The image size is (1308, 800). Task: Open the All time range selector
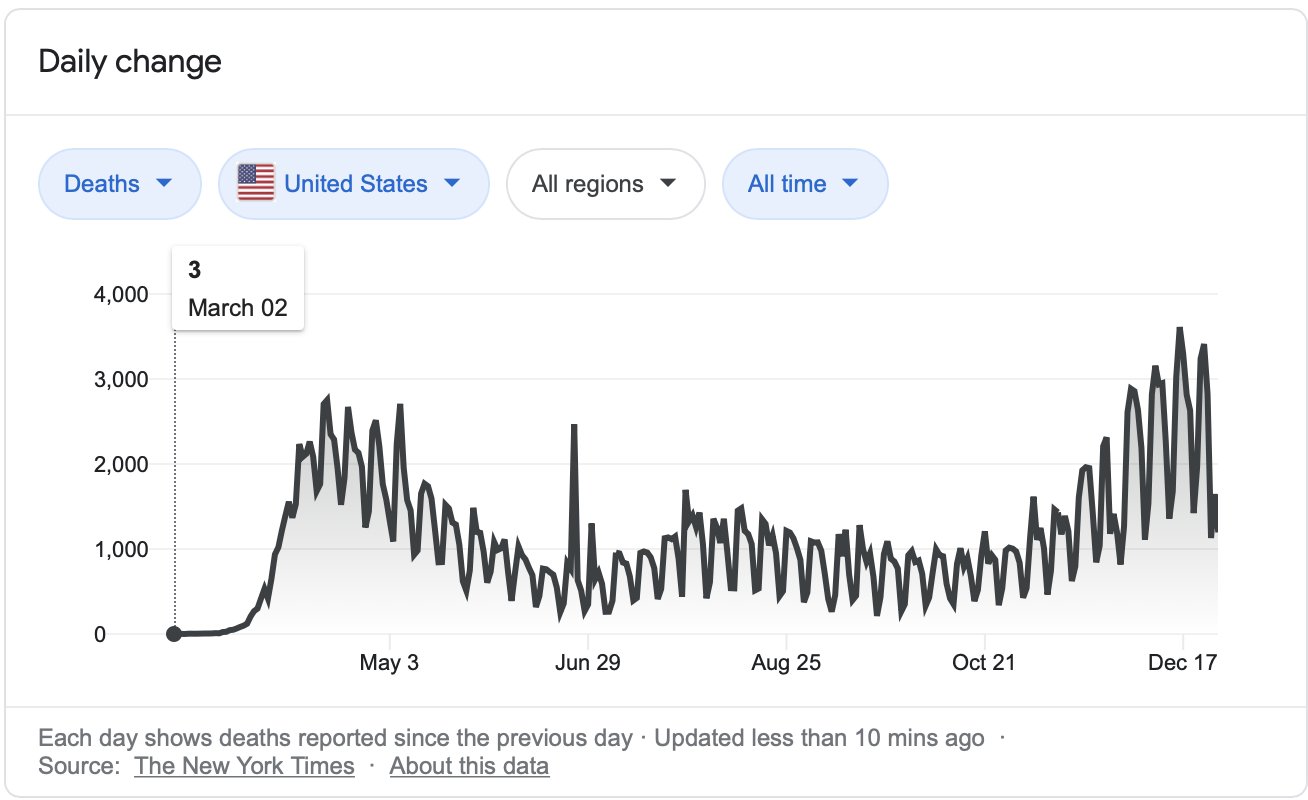[804, 184]
